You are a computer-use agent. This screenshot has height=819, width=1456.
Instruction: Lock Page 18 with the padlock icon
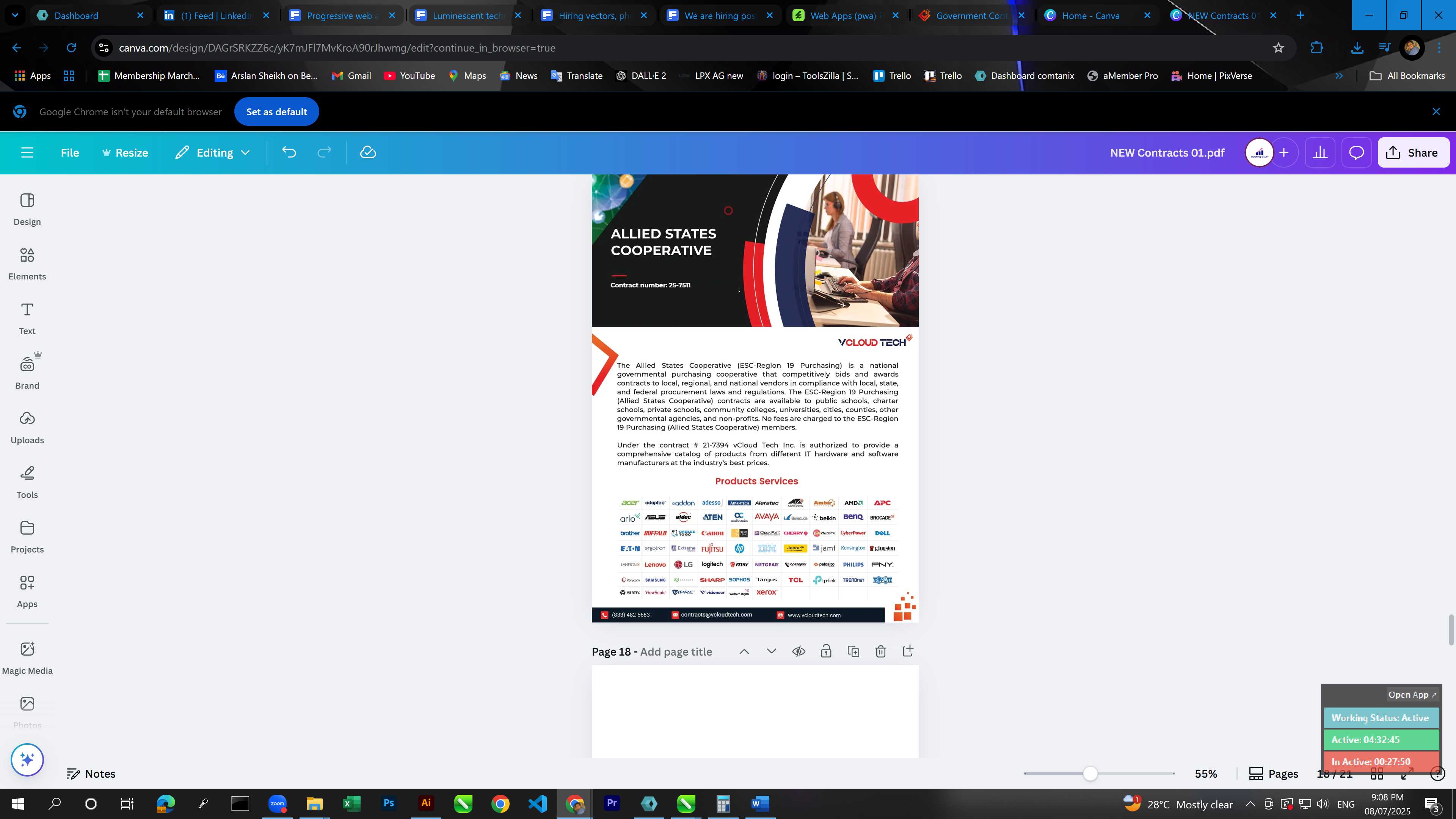(826, 652)
